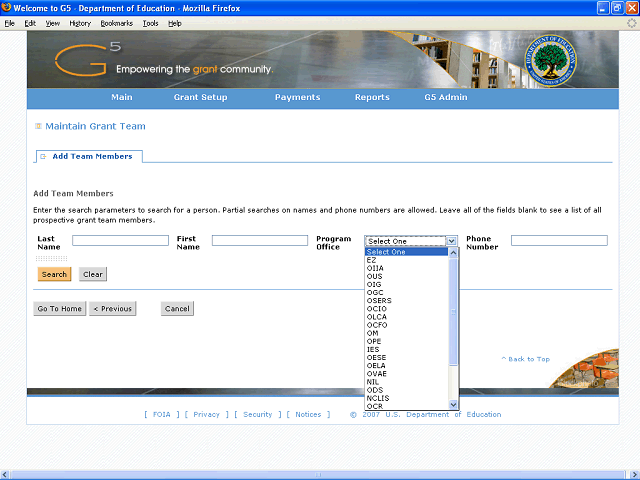
Task: Click the Last Name input field
Action: point(120,240)
